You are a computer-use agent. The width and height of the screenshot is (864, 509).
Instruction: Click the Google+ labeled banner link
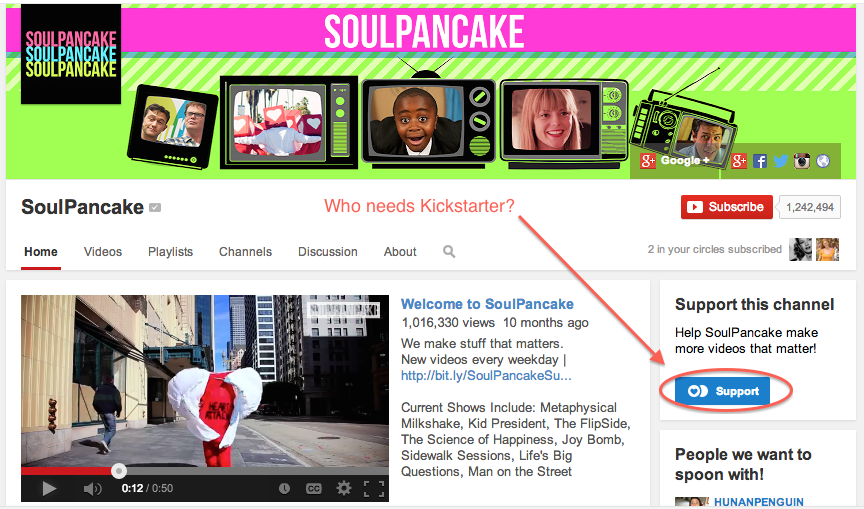point(675,161)
